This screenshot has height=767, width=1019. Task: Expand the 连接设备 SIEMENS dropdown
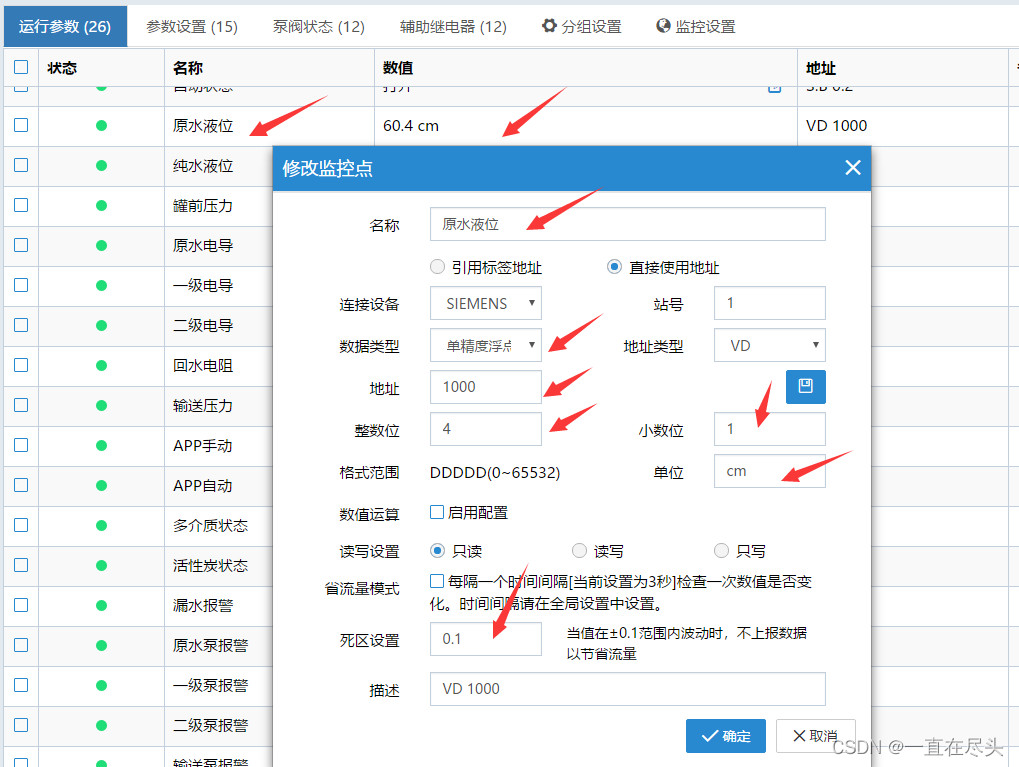pyautogui.click(x=486, y=303)
